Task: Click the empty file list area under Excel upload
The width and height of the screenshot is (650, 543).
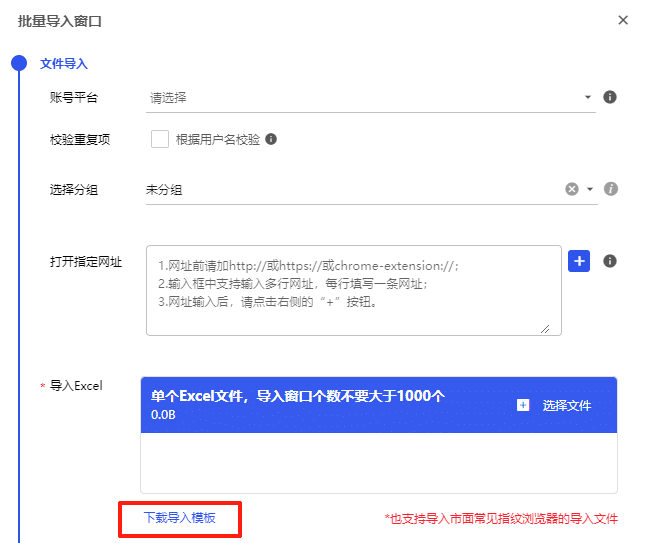Action: pyautogui.click(x=378, y=463)
